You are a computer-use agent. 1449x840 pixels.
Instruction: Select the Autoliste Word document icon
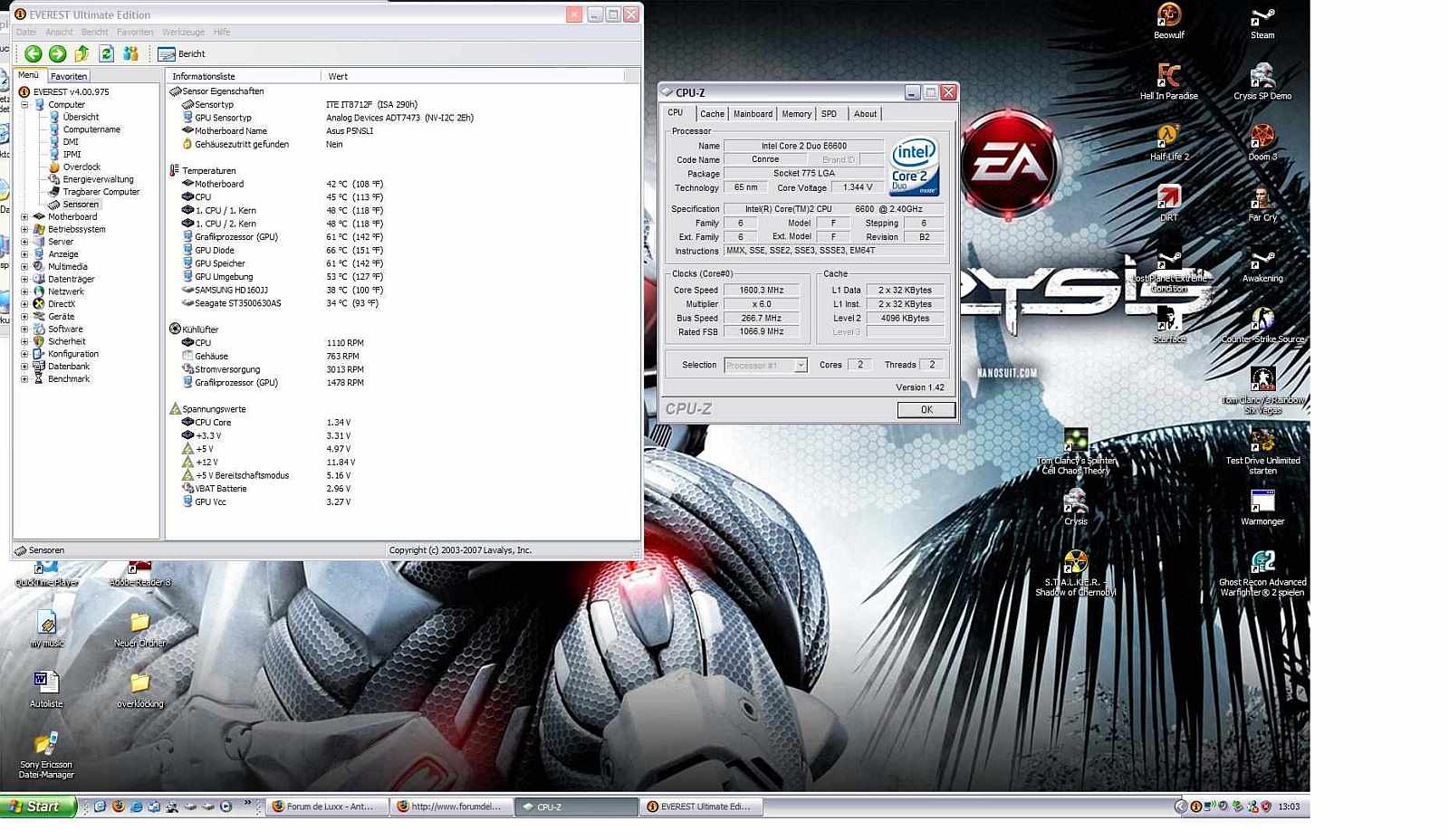tap(46, 690)
